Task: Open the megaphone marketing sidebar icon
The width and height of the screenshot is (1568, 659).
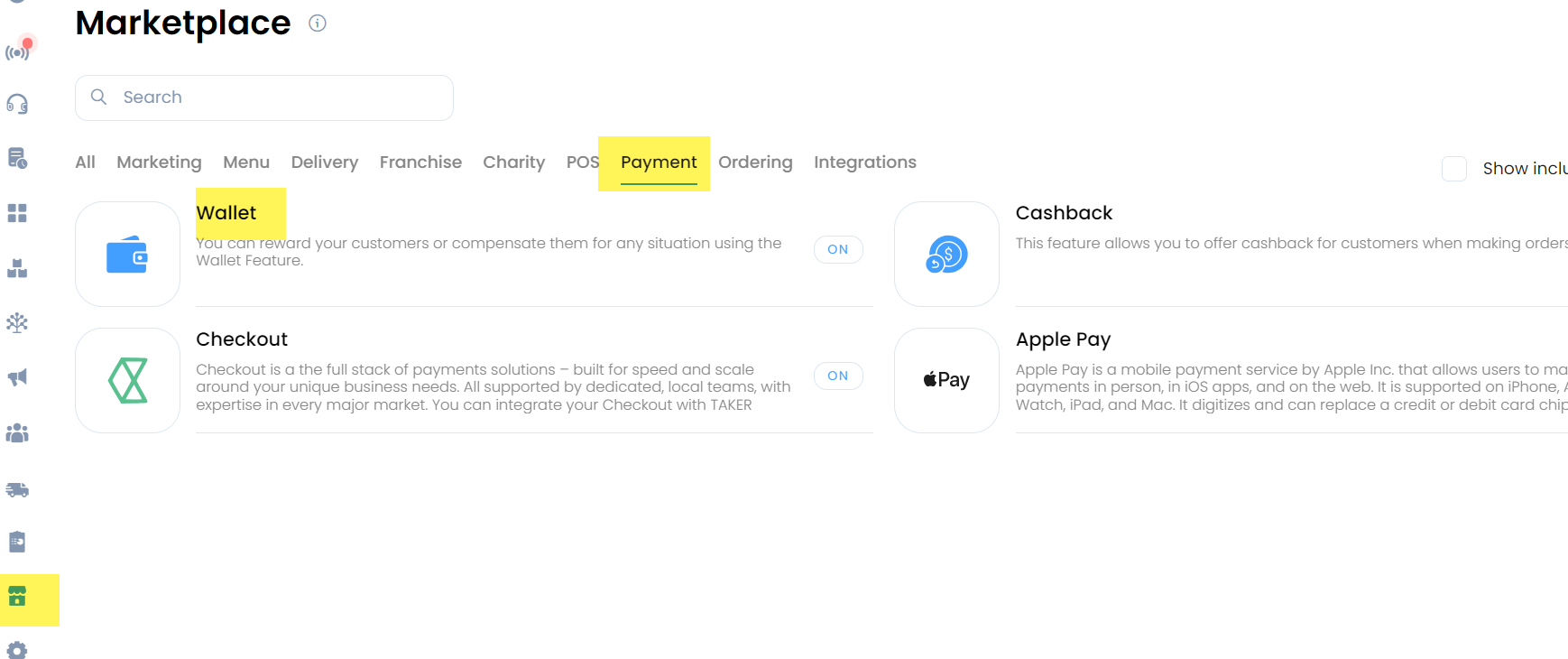Action: point(17,377)
